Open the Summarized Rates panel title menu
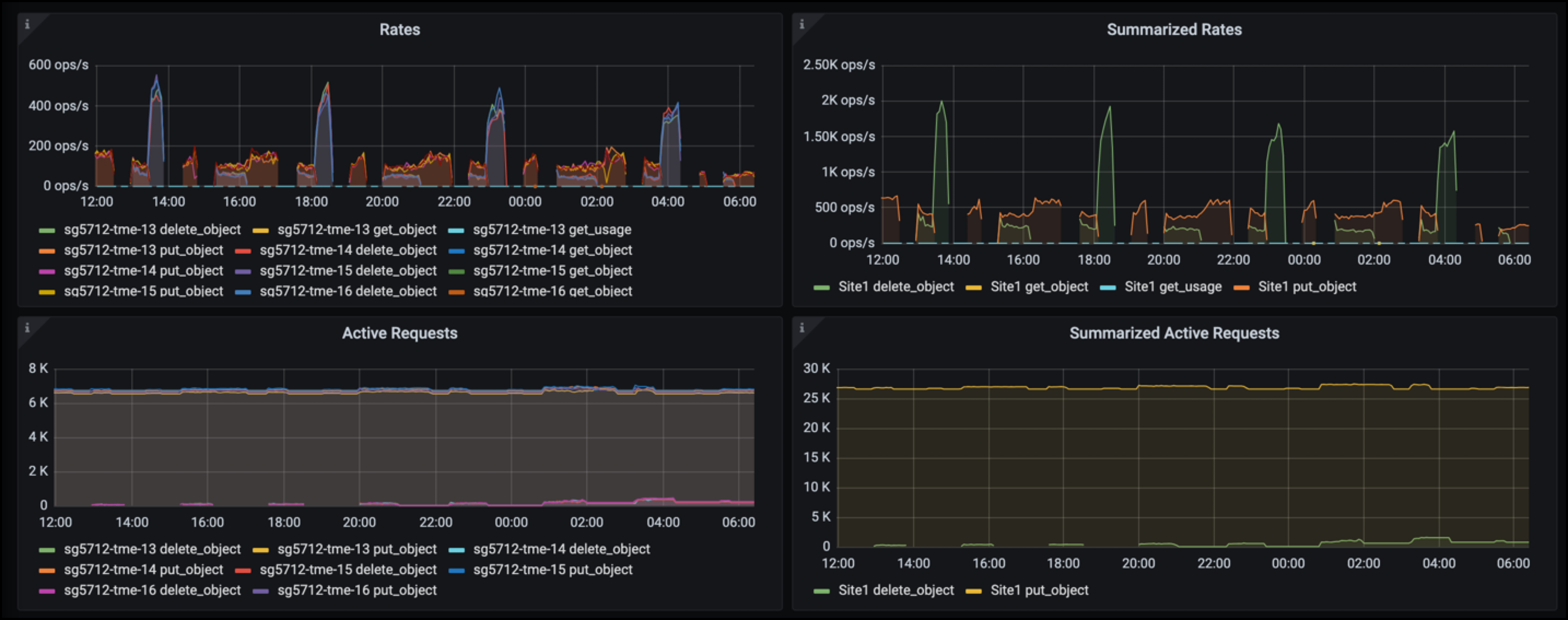This screenshot has width=1568, height=620. tap(1174, 29)
